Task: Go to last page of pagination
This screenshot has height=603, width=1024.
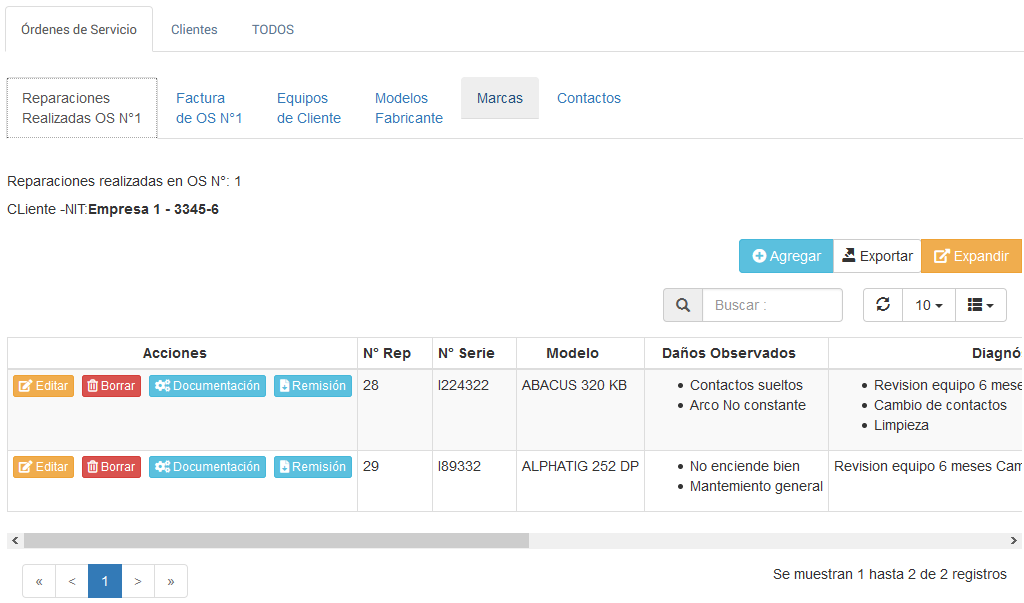Action: [171, 581]
